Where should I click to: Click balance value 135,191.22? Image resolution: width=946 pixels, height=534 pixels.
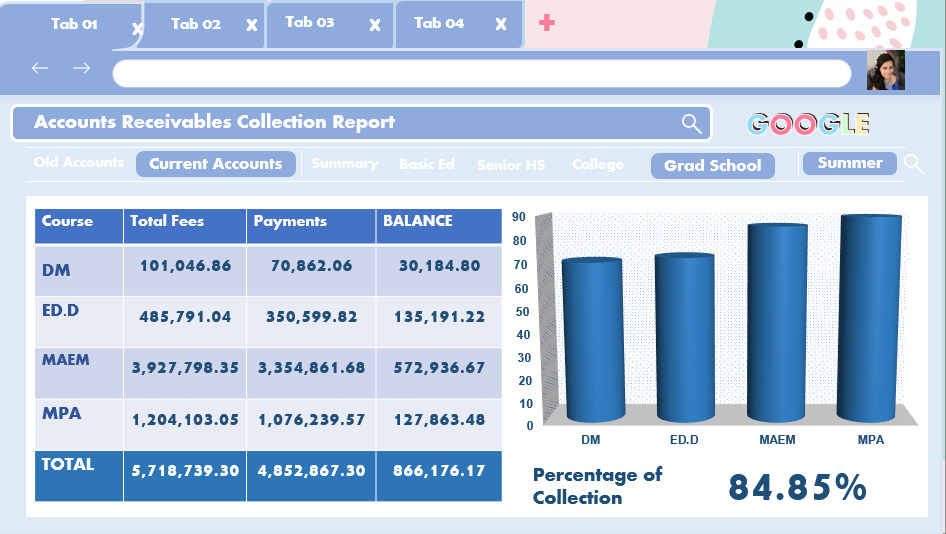(x=439, y=317)
